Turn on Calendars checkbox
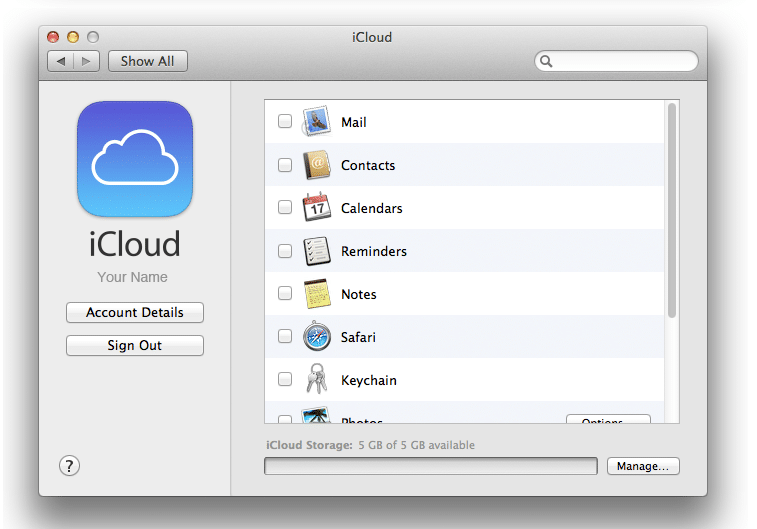This screenshot has width=757, height=529. [x=285, y=208]
